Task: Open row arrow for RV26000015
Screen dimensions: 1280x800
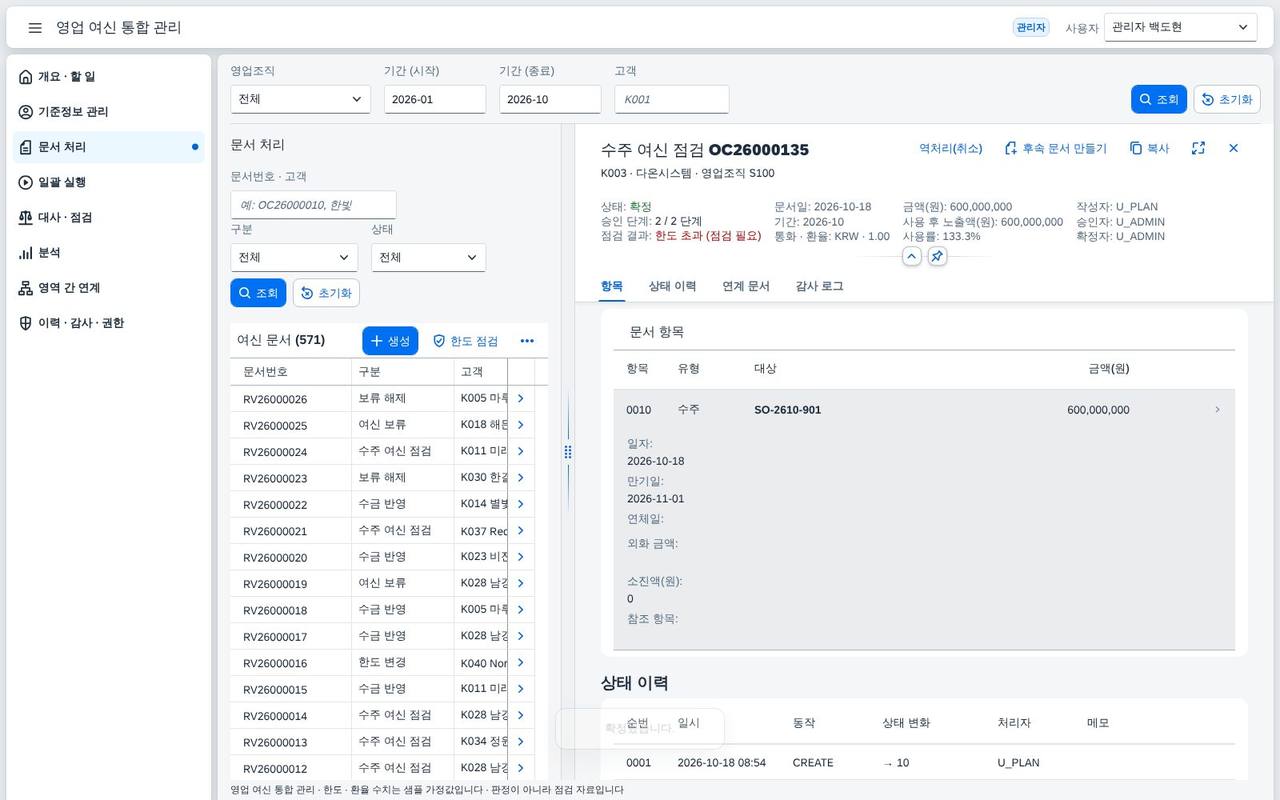Action: click(x=520, y=689)
